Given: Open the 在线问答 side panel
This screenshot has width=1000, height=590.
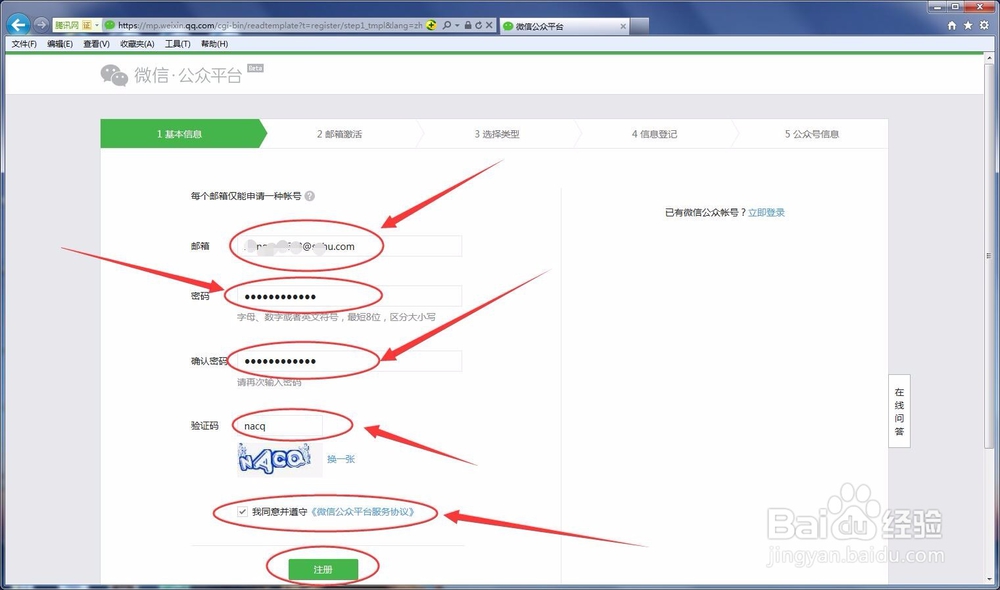Looking at the screenshot, I should (899, 411).
